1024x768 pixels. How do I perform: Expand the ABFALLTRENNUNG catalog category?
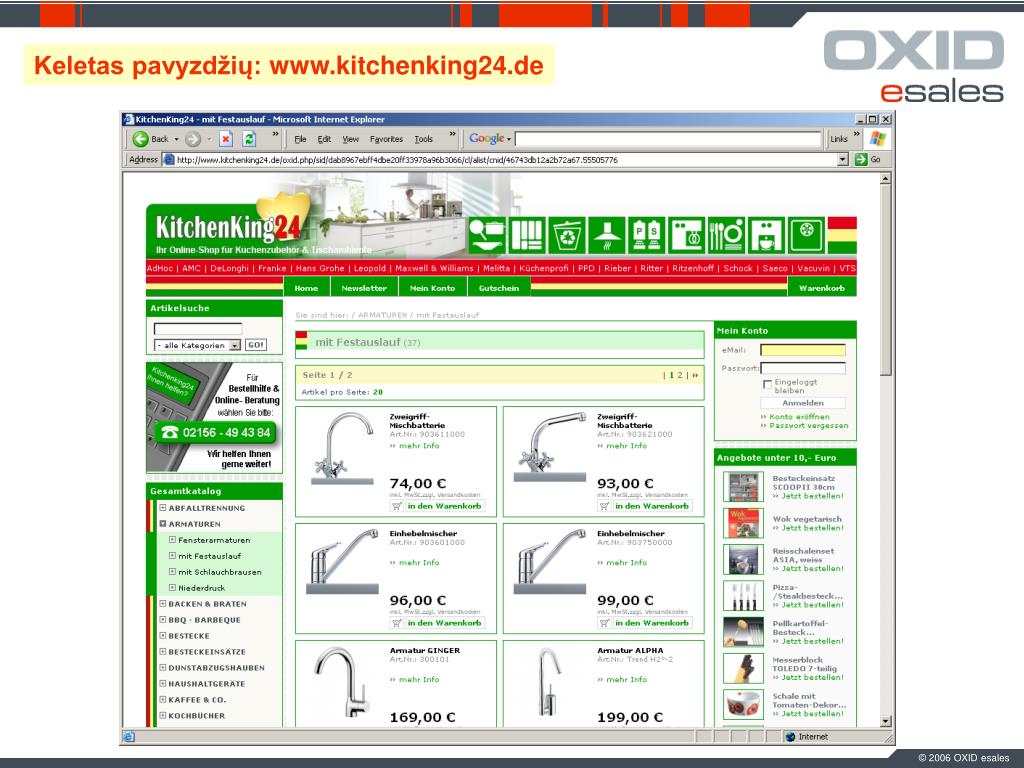coord(163,507)
